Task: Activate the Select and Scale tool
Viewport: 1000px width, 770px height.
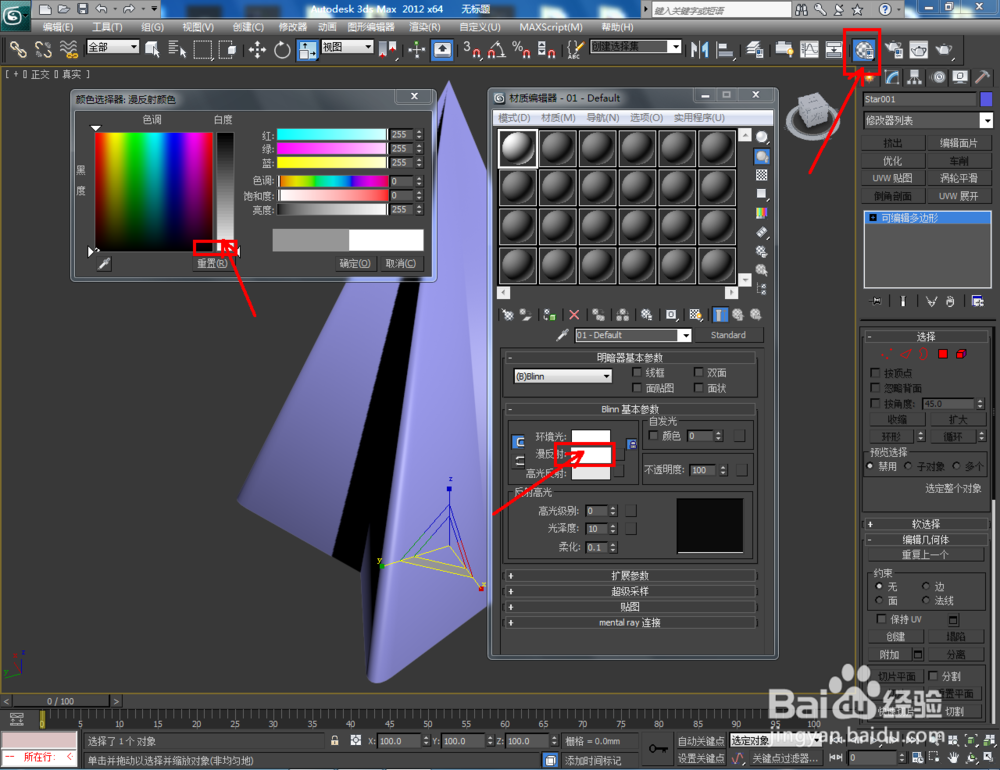Action: coord(307,50)
